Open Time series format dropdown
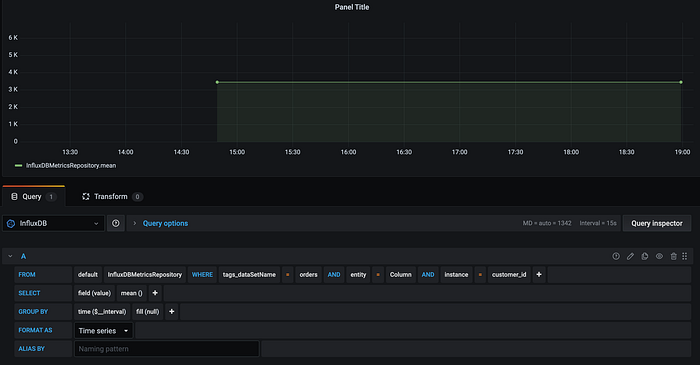 click(104, 331)
